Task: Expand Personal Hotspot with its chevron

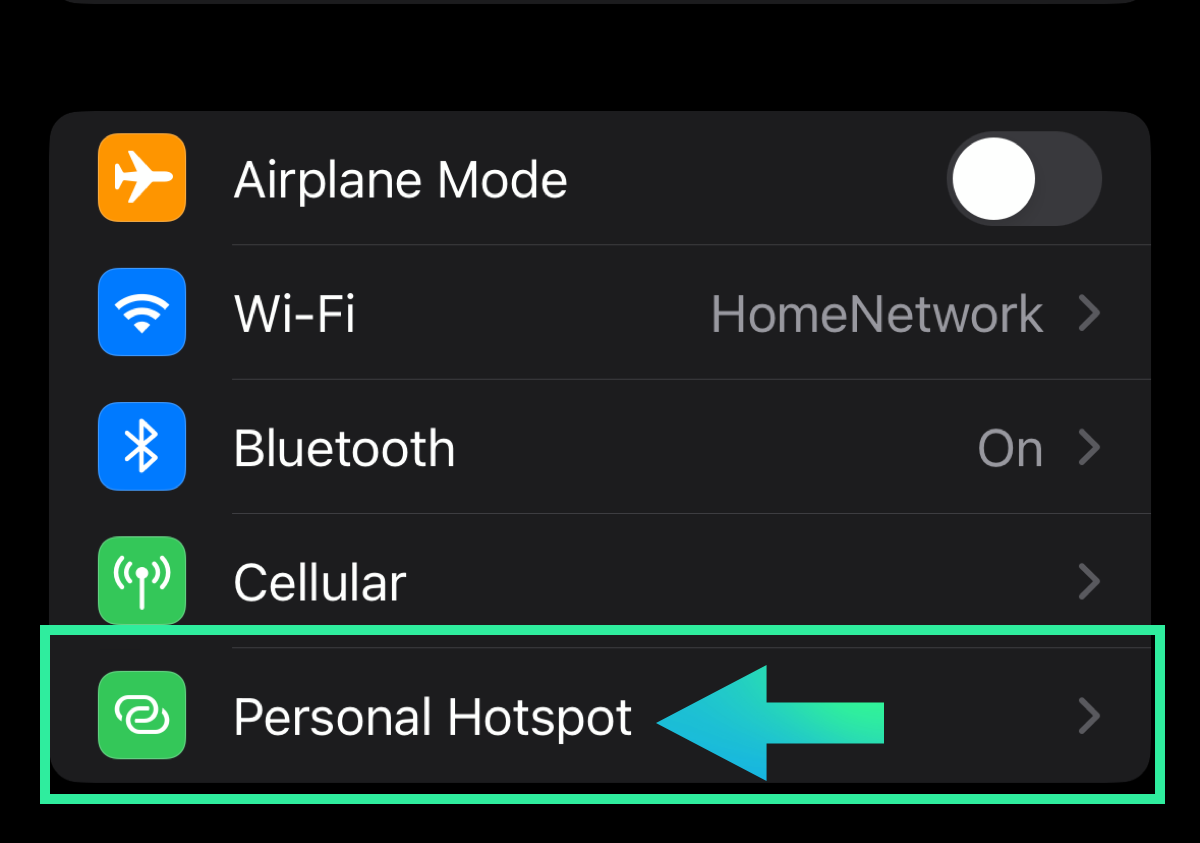Action: pyautogui.click(x=1090, y=716)
